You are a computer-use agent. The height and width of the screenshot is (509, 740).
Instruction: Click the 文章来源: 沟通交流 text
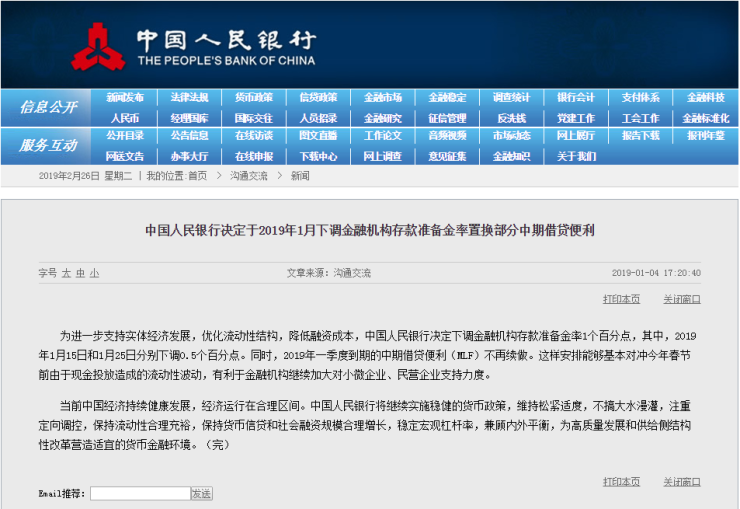tap(329, 273)
